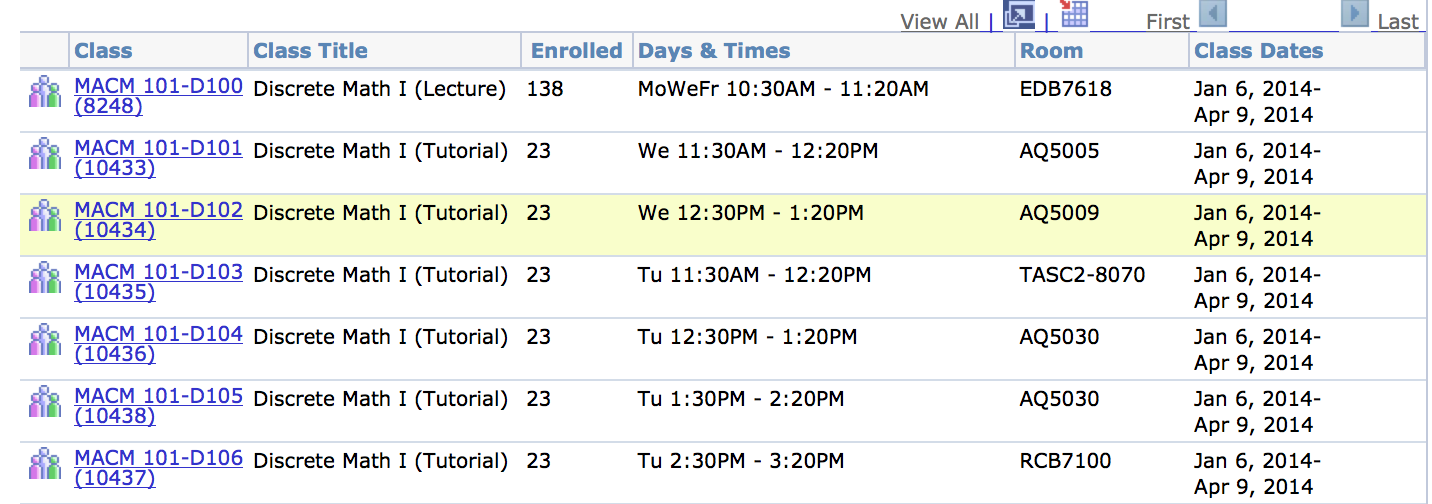Sort by the Days & Times column header
This screenshot has width=1432, height=504.
(714, 51)
